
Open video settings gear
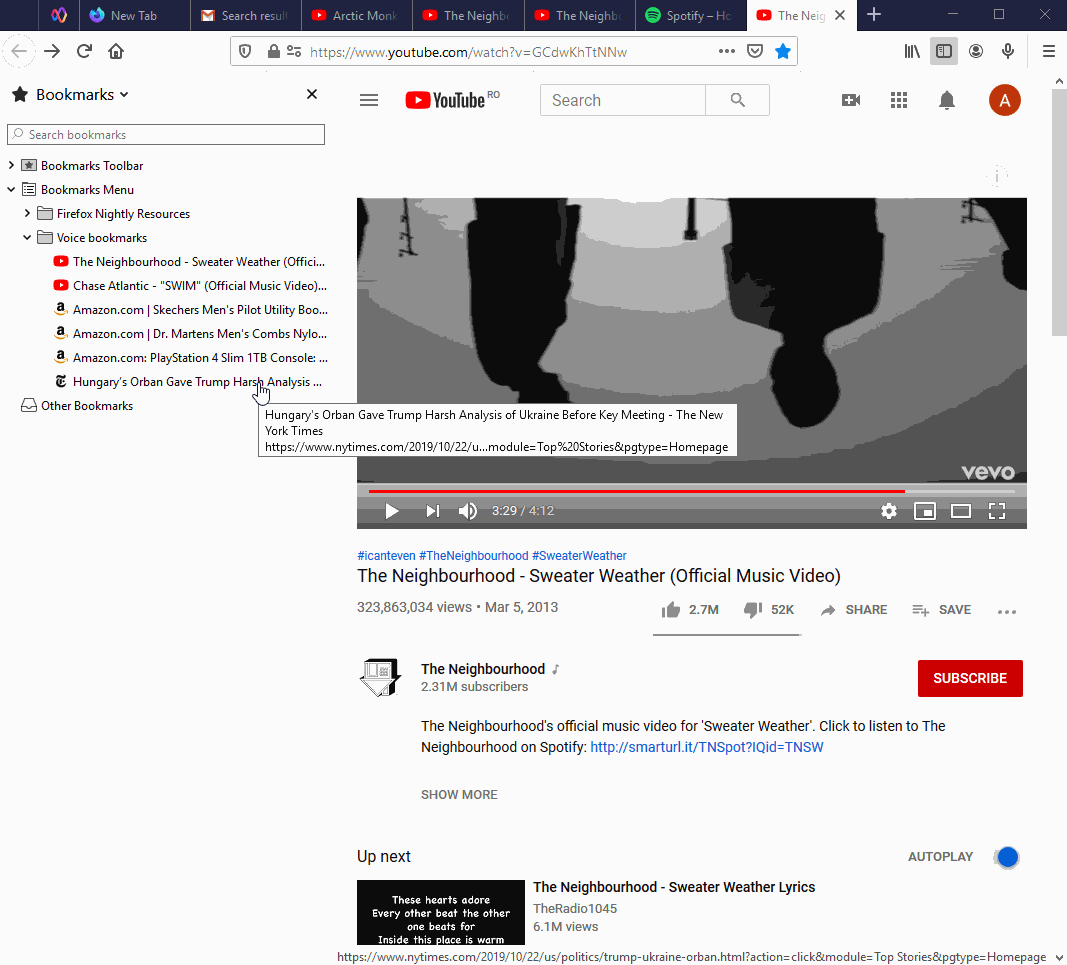(x=889, y=511)
